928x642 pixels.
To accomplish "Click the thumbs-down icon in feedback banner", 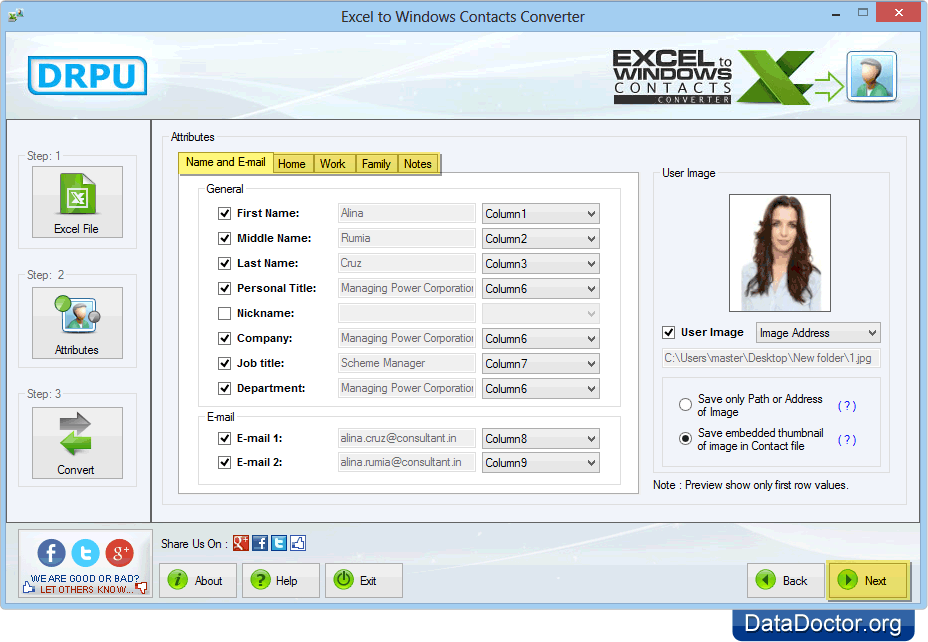I will click(x=141, y=588).
